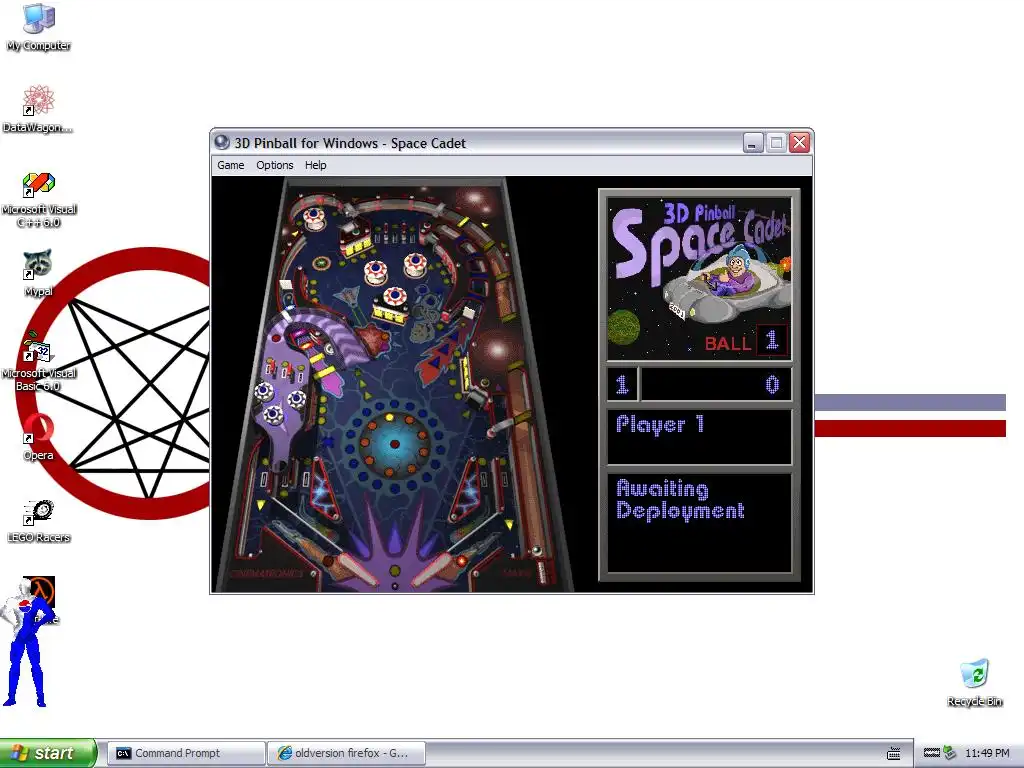Close the 3D Pinball window
The height and width of the screenshot is (768, 1024).
(x=799, y=142)
